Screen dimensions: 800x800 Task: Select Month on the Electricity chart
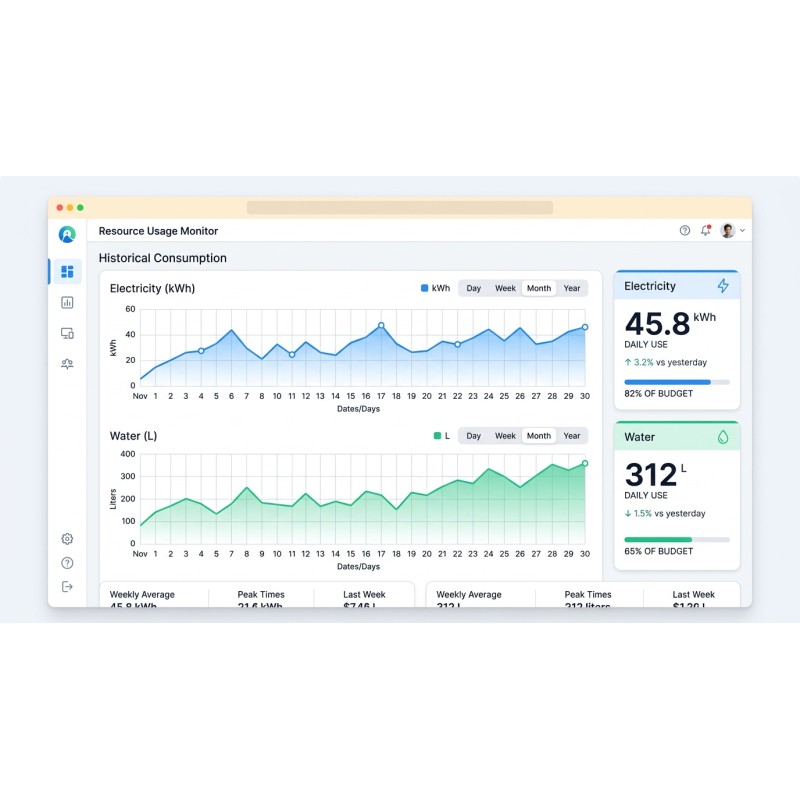[539, 288]
